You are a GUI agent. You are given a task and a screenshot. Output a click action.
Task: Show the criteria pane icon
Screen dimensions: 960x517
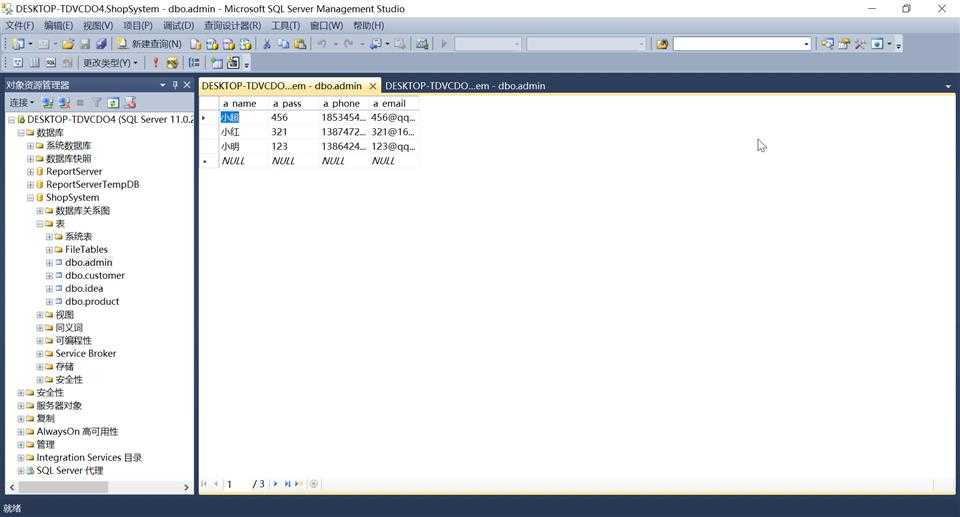[x=35, y=62]
